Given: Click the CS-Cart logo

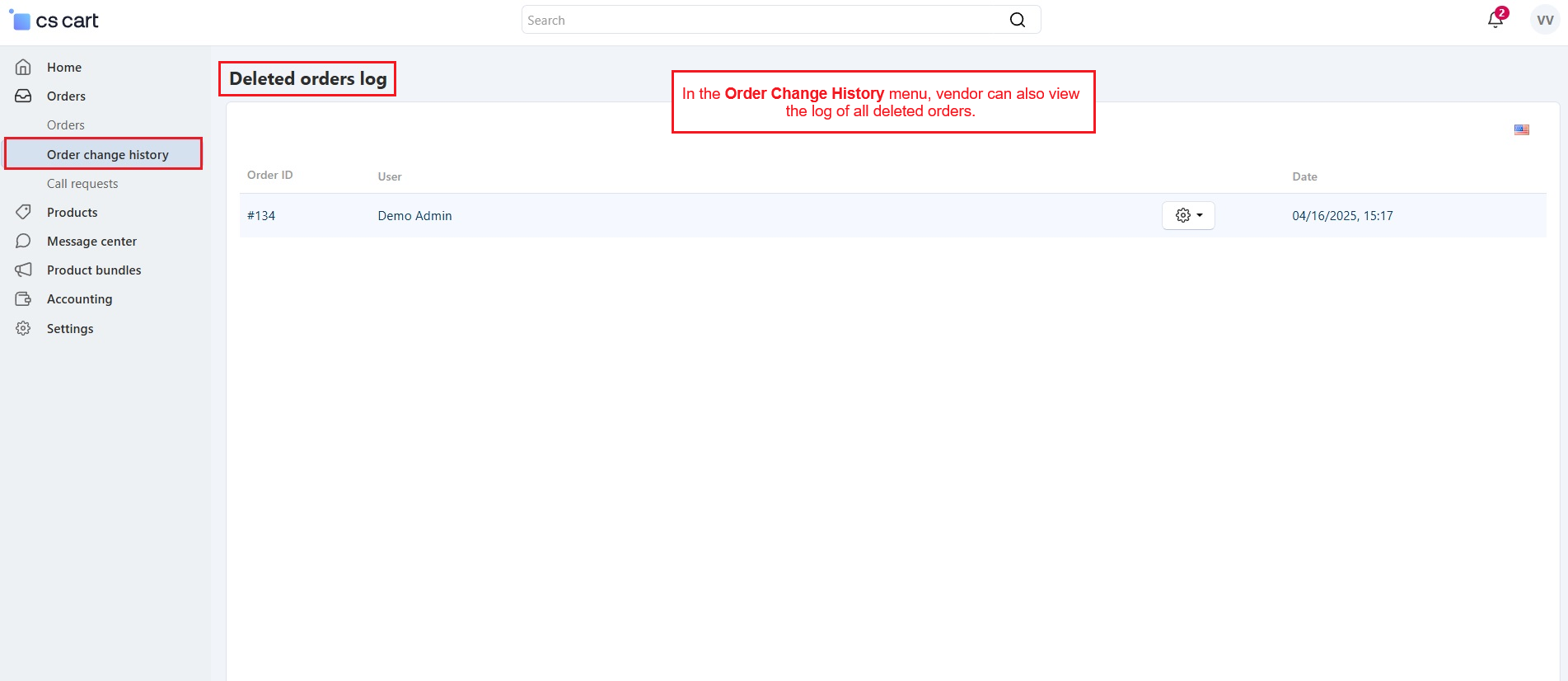Looking at the screenshot, I should pyautogui.click(x=54, y=21).
